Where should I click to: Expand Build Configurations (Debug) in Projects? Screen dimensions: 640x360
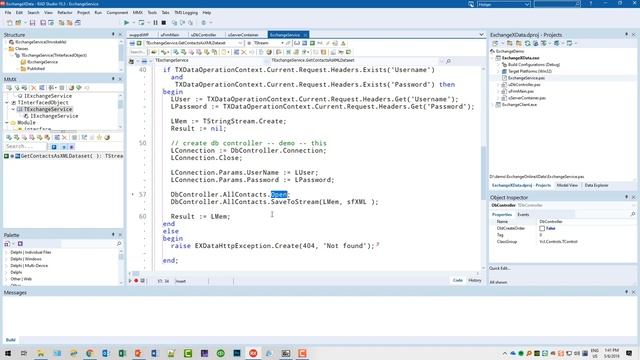(498, 65)
